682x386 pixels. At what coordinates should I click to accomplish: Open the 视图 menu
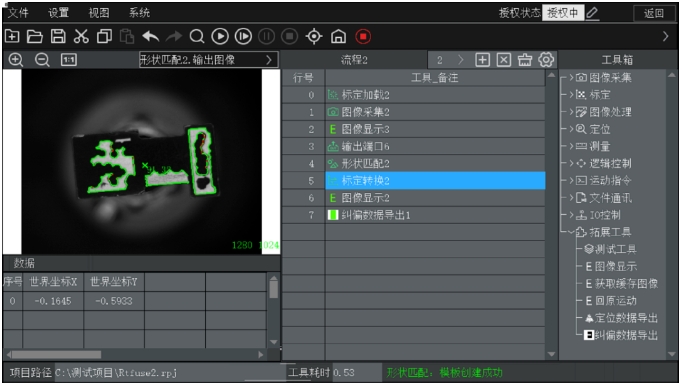pos(99,13)
